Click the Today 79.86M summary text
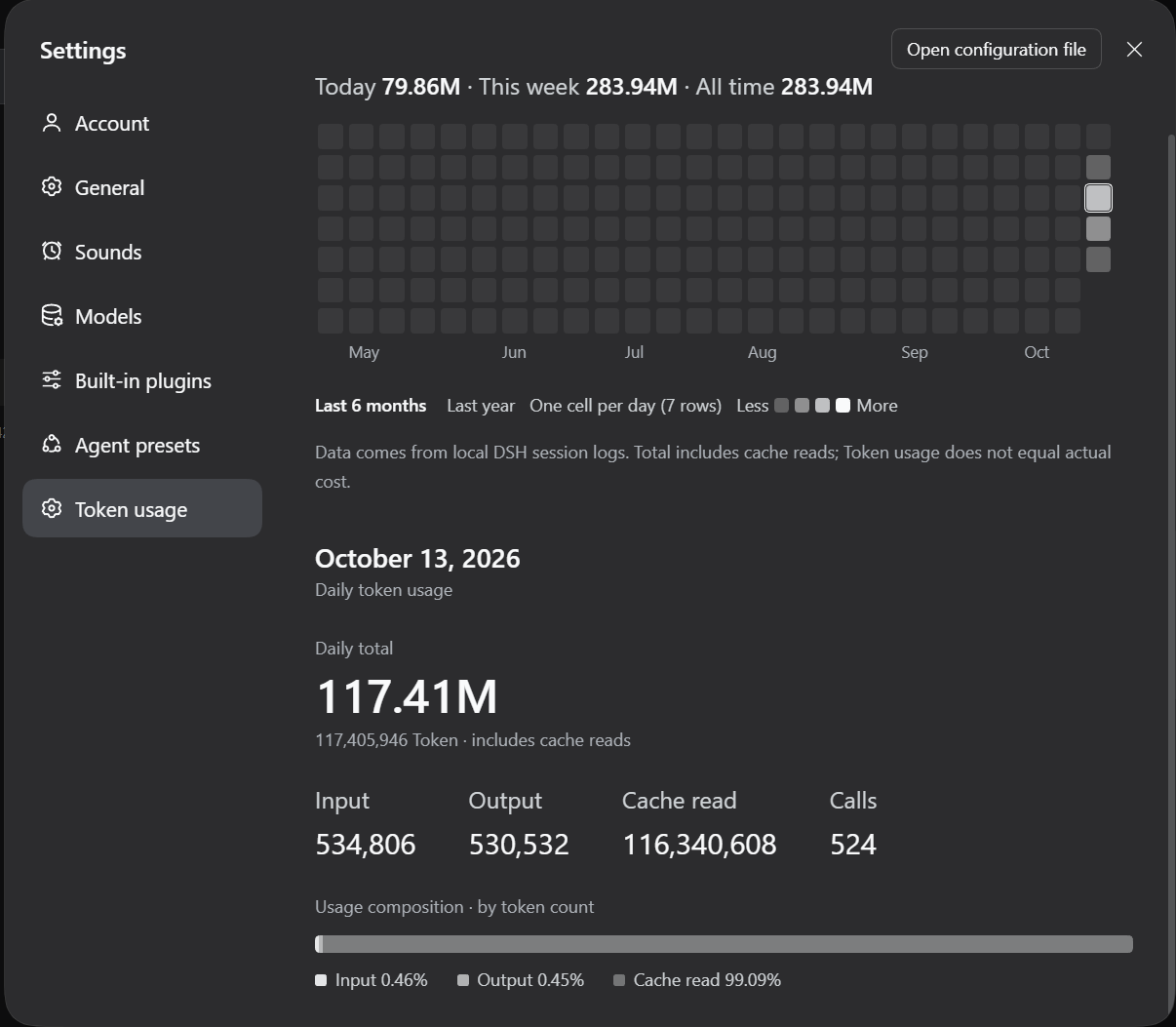This screenshot has height=1027, width=1176. pos(387,87)
